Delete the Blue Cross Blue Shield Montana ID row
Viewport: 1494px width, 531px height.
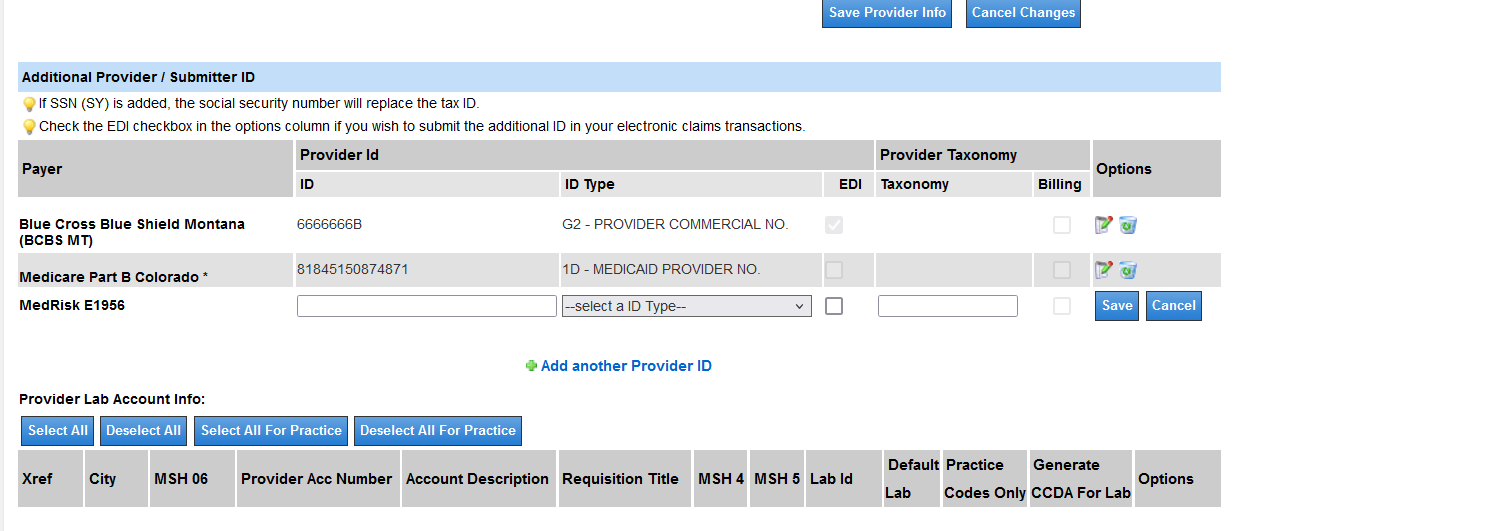click(1128, 225)
